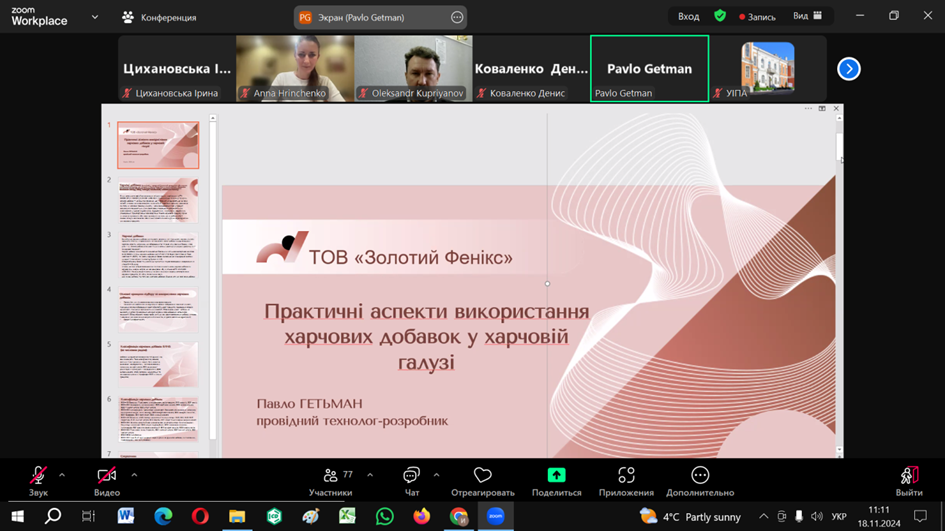Open the Чат chat panel
The height and width of the screenshot is (531, 945).
[412, 481]
